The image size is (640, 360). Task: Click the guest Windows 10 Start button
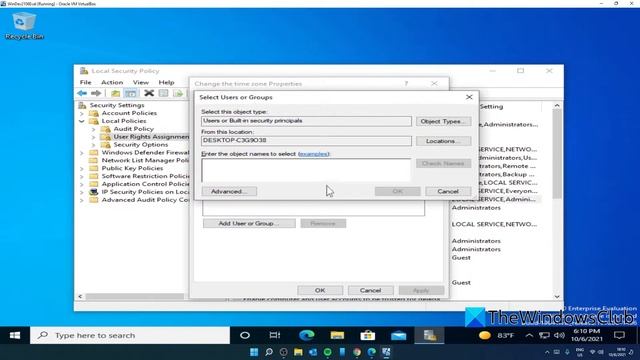pyautogui.click(x=15, y=336)
